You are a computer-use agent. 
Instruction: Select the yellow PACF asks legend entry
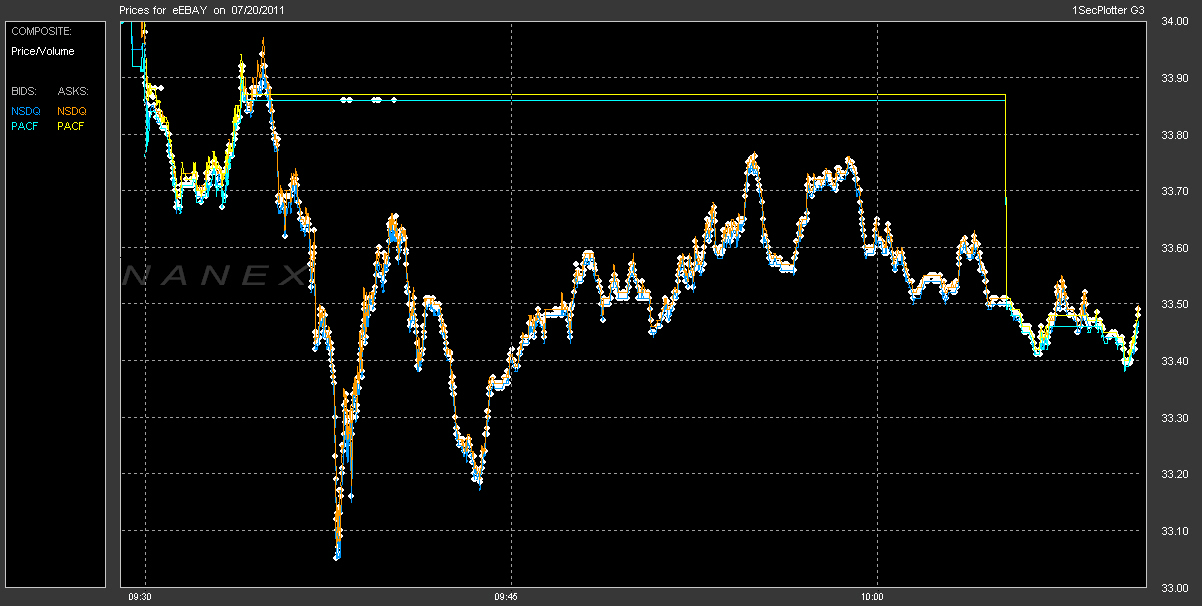(71, 127)
